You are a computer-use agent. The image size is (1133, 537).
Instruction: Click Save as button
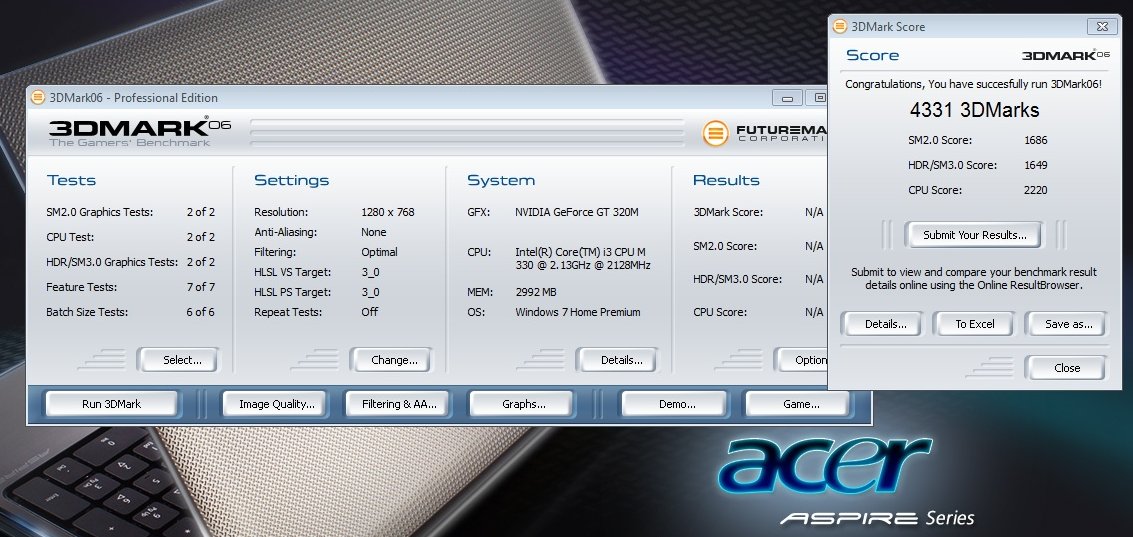[1068, 324]
